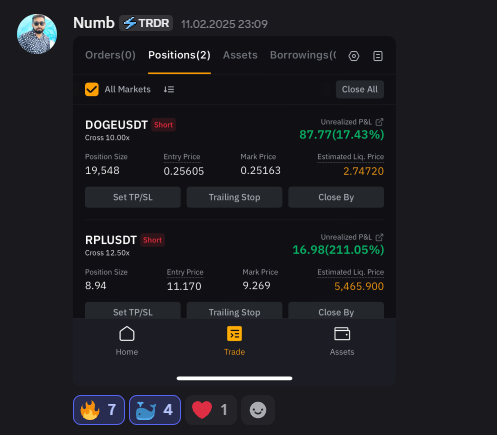Toggle the whale emoji reaction
This screenshot has width=497, height=435.
pos(155,410)
